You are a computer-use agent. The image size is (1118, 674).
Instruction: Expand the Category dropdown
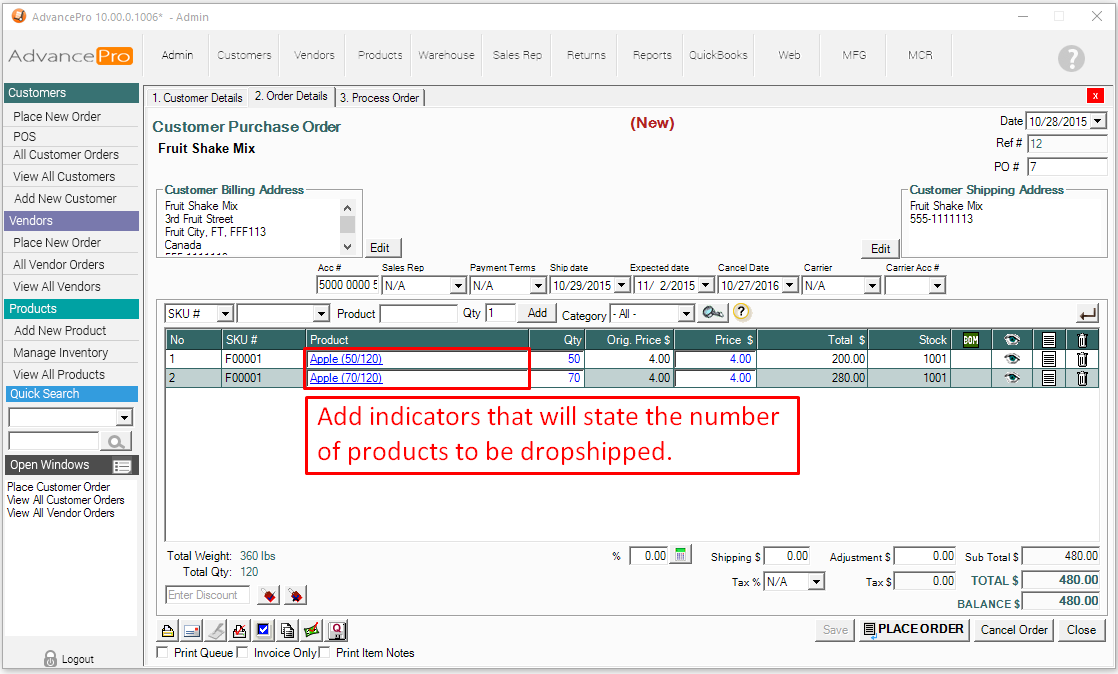point(685,314)
